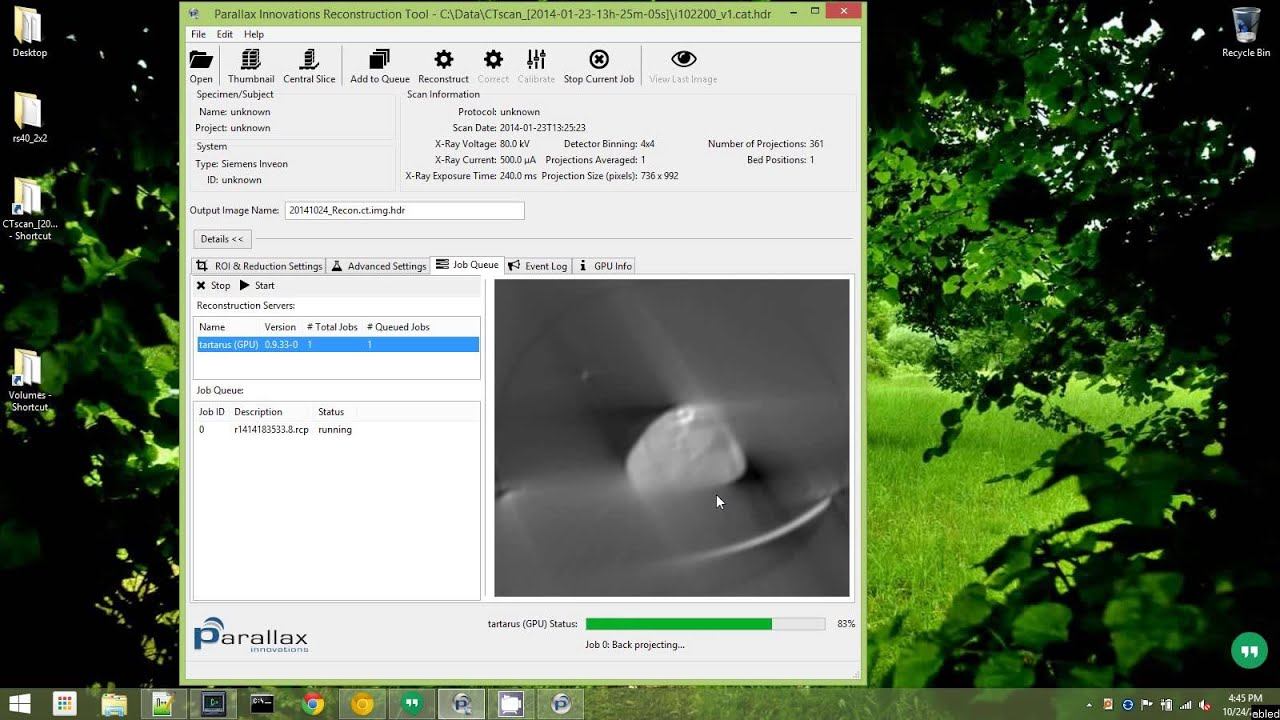Switch to ROI & Reduction Settings tab
Screen dimensions: 1280x720
pos(259,266)
